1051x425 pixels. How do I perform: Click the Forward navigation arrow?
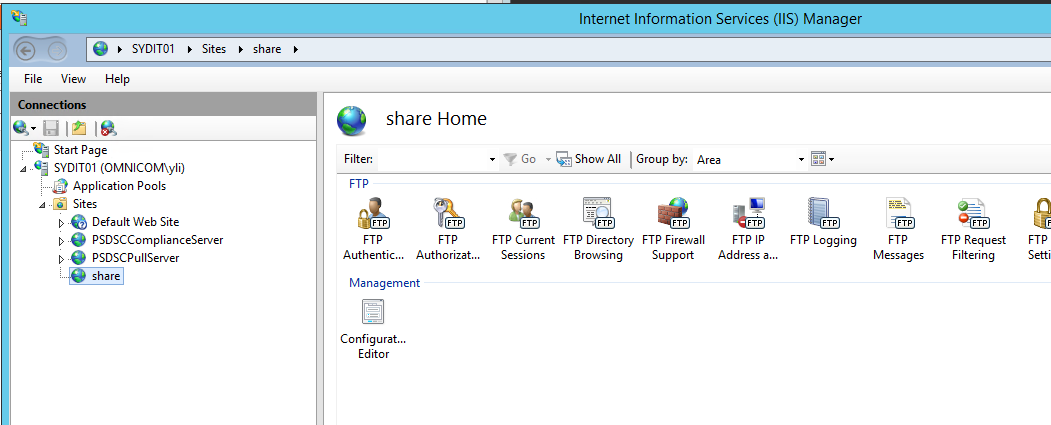tap(57, 50)
